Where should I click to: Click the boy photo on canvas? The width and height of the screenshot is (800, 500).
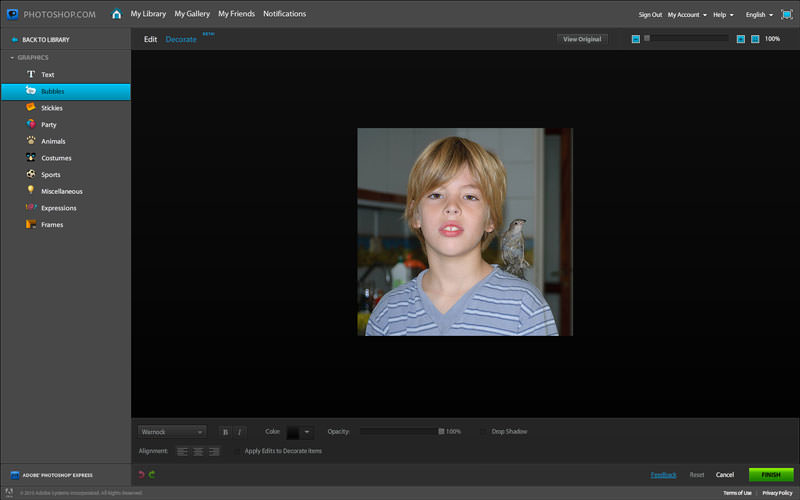click(x=465, y=232)
